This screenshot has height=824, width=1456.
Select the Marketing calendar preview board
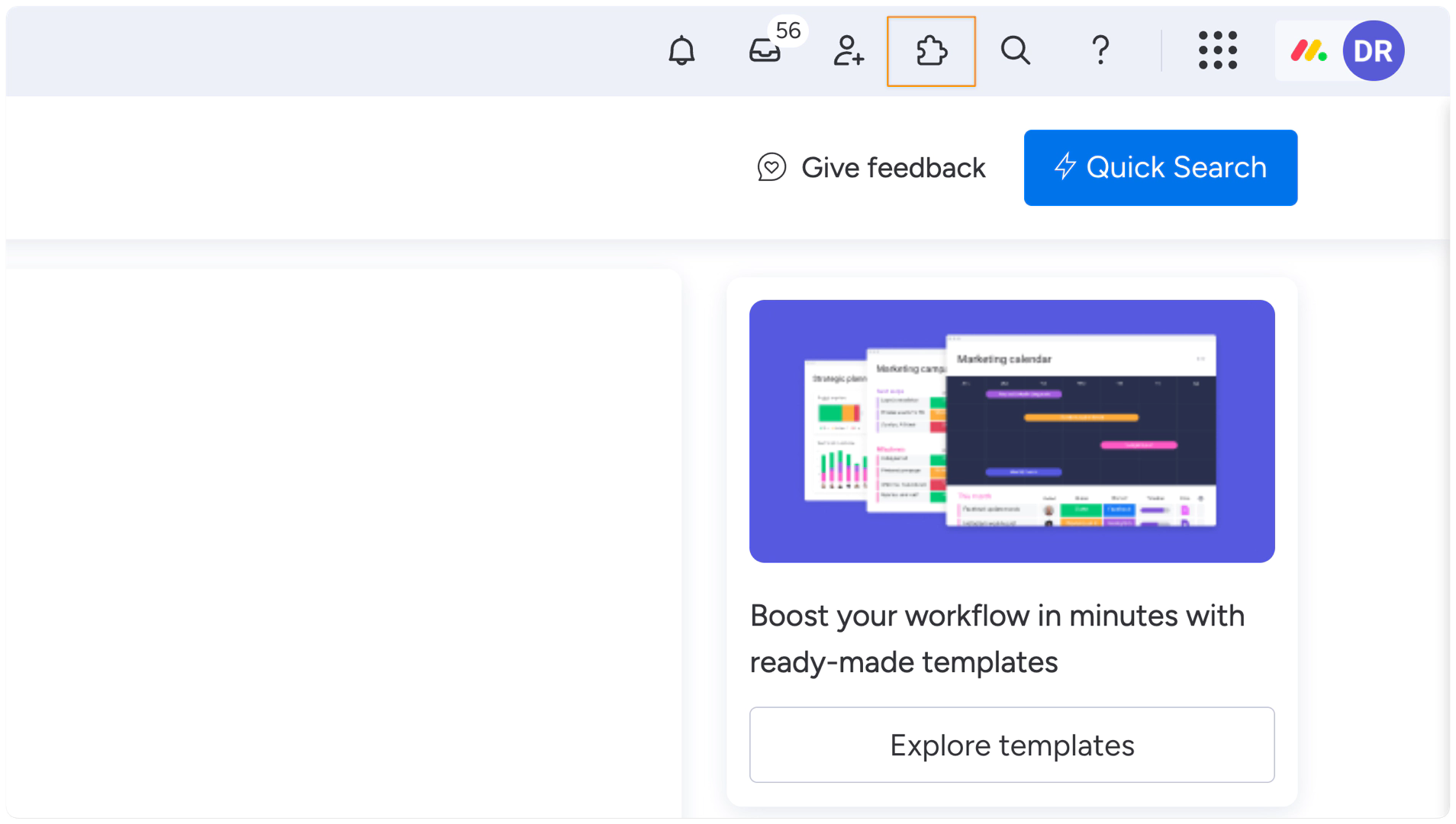[1080, 427]
